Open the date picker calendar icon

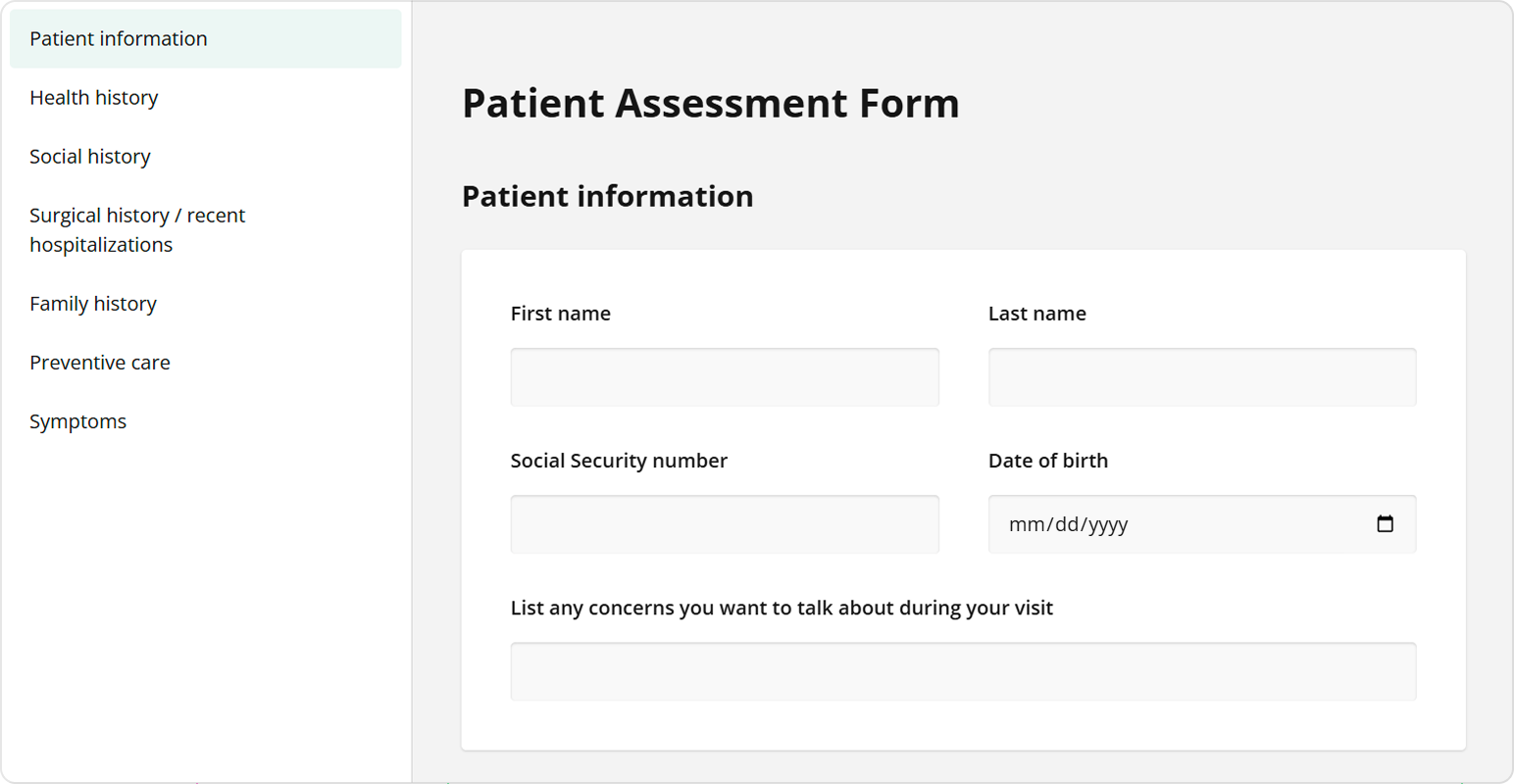click(1386, 524)
